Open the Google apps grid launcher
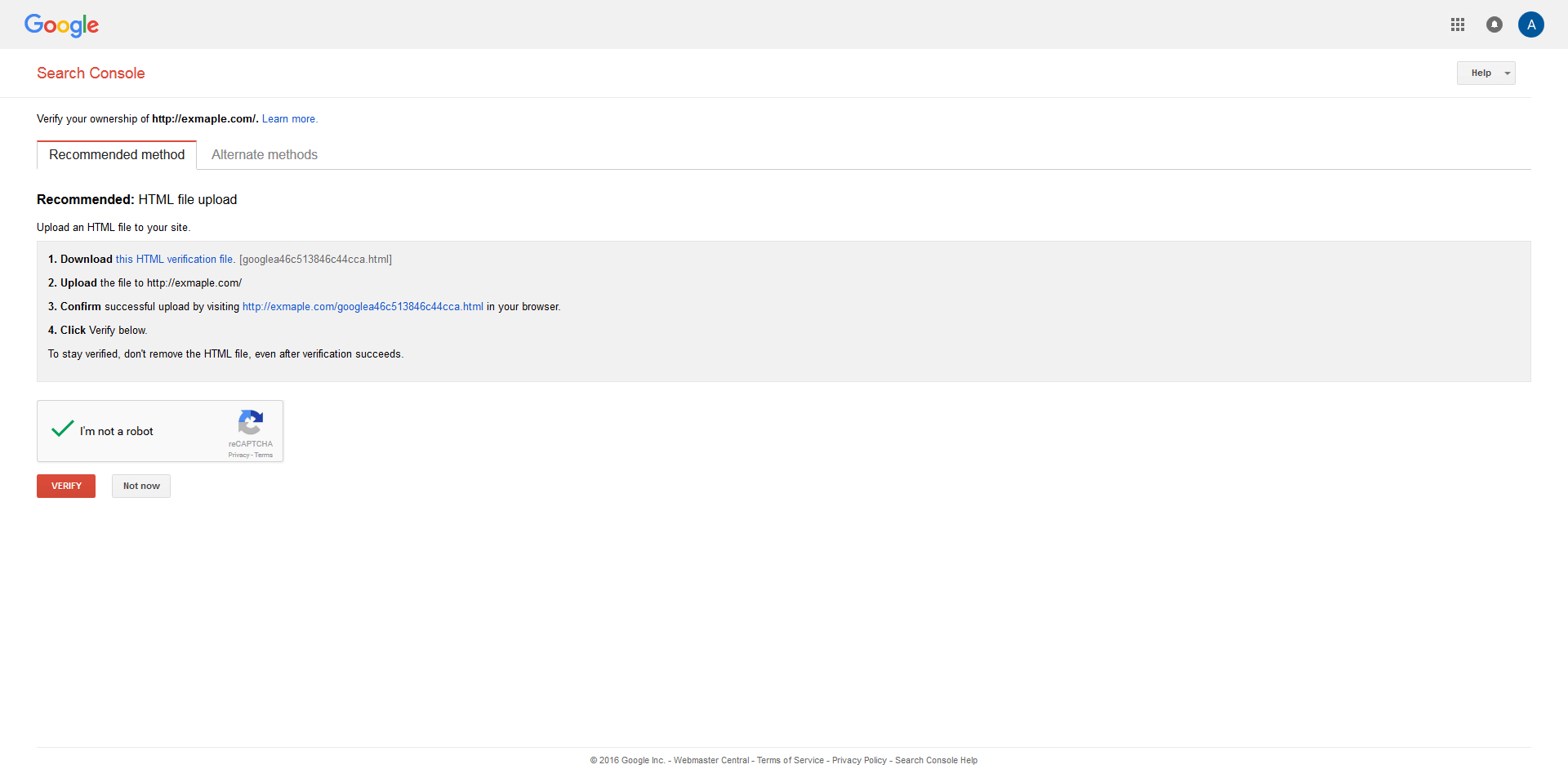This screenshot has height=769, width=1568. click(x=1459, y=24)
